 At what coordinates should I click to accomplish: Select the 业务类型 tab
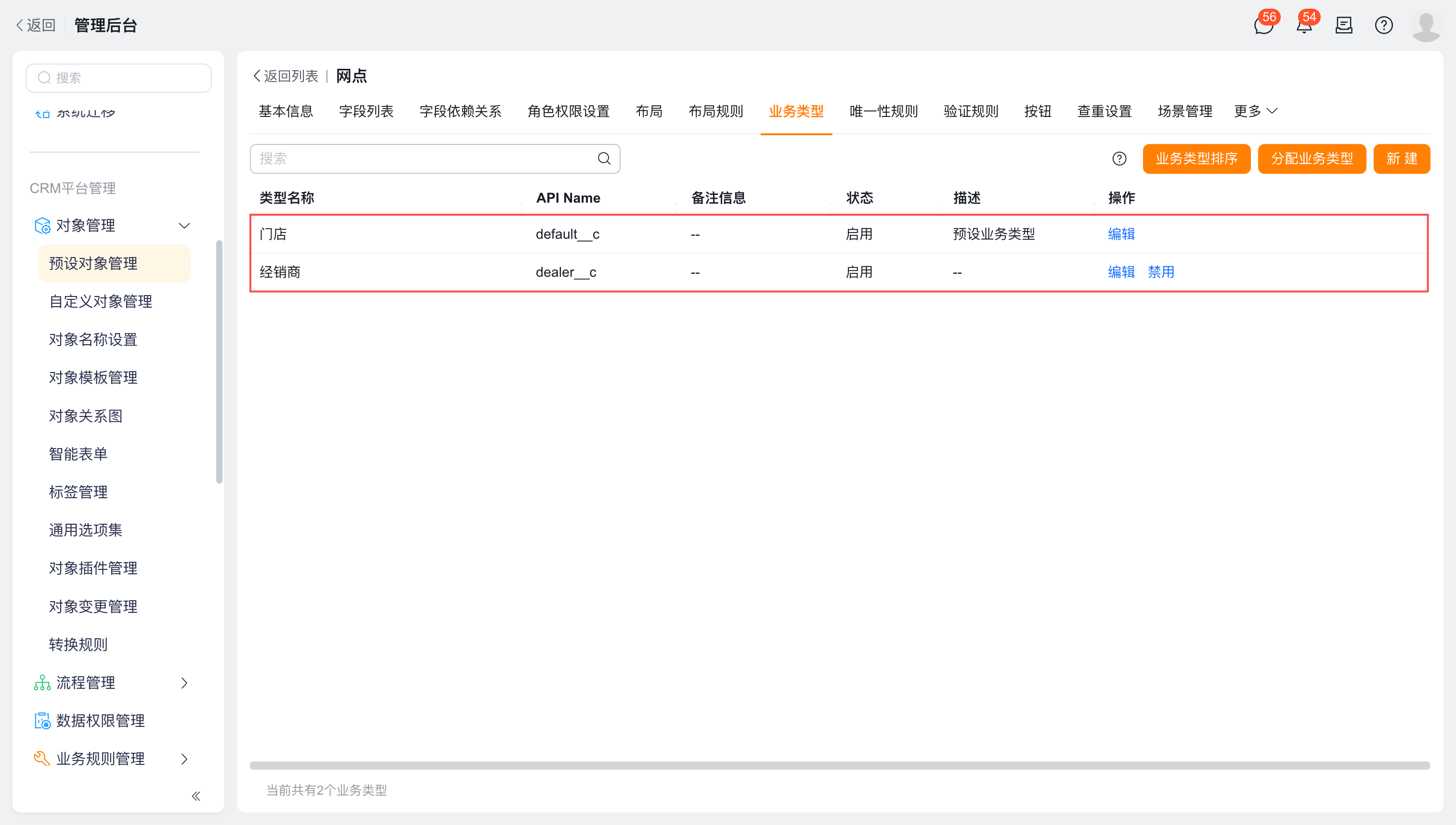[x=796, y=111]
